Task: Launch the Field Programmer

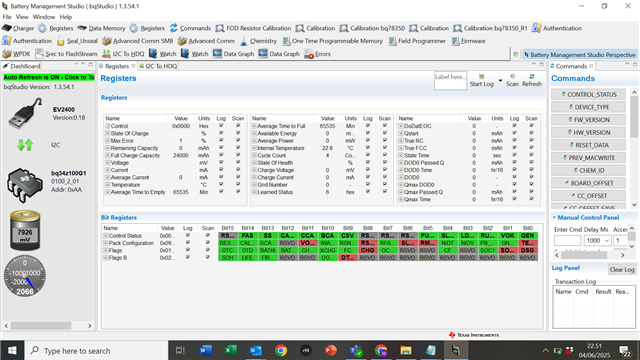Action: [417, 41]
